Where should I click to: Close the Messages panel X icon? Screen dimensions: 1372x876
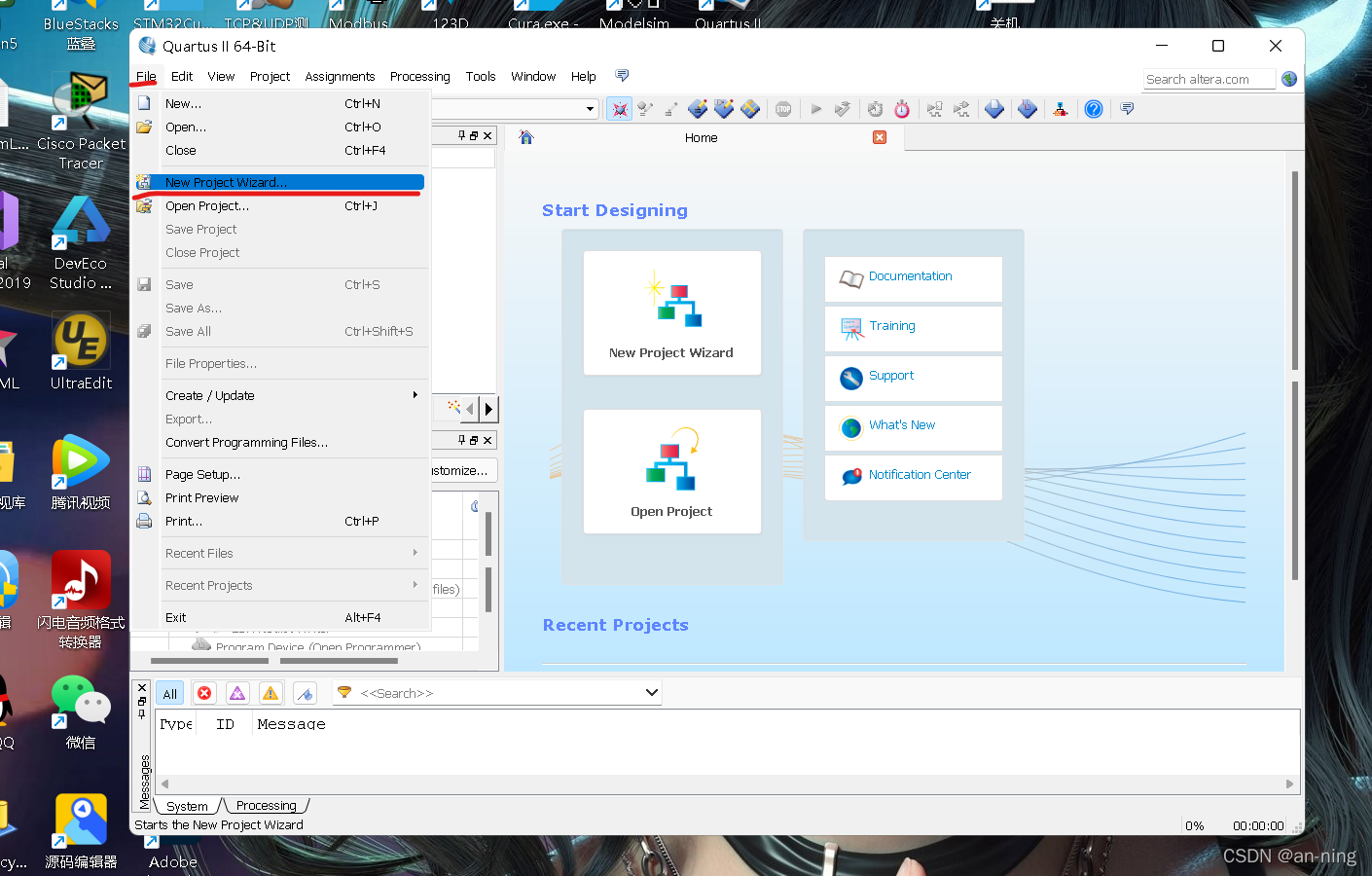tap(142, 687)
